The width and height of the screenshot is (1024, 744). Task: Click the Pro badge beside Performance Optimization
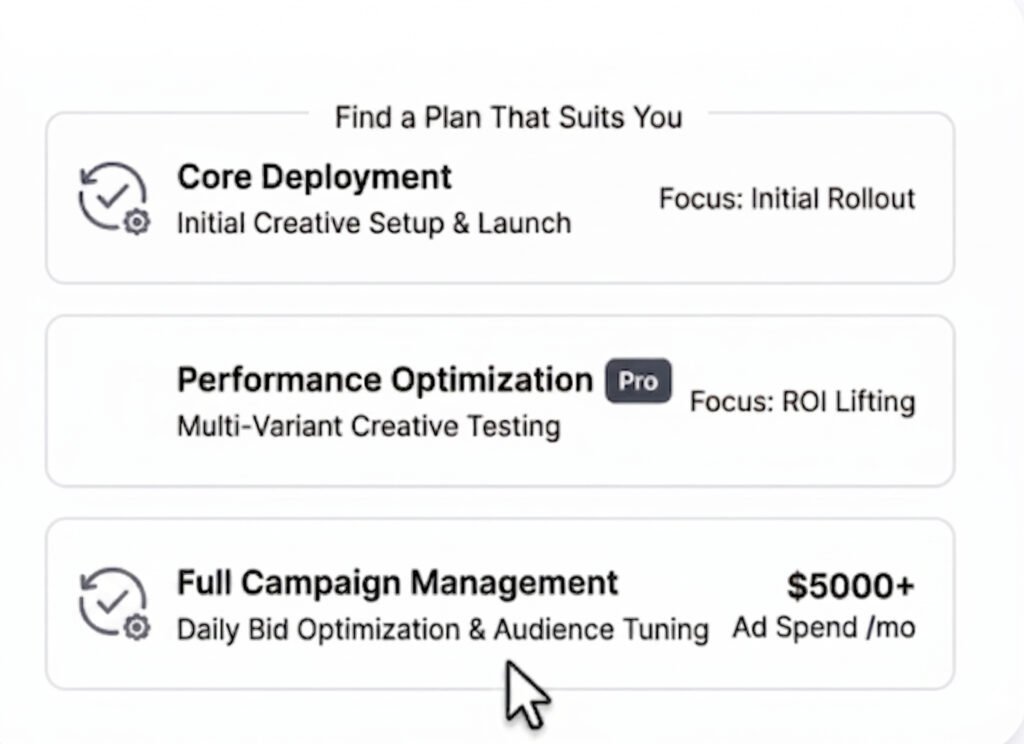(638, 381)
